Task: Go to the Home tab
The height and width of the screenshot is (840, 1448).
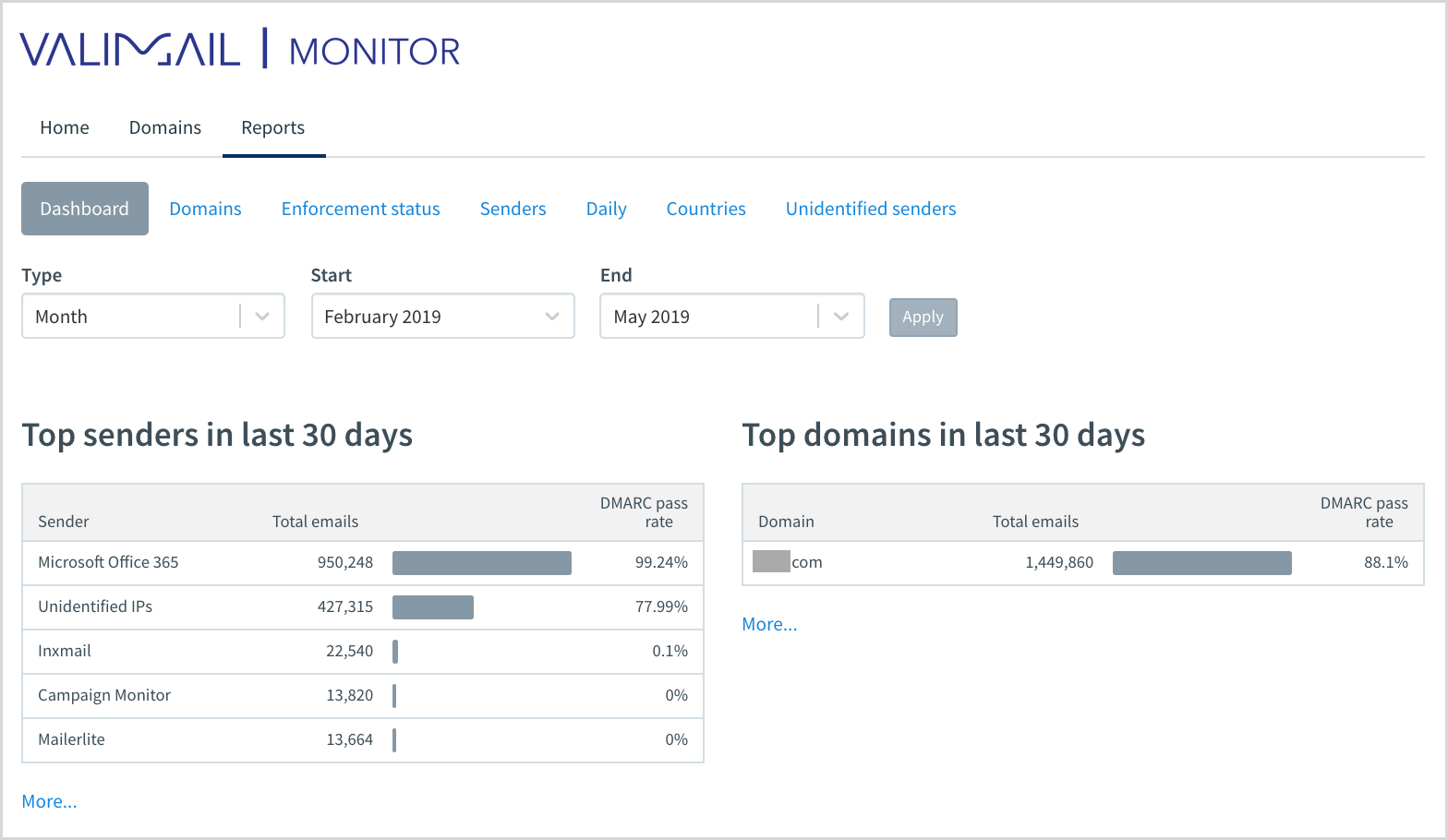Action: pos(65,127)
